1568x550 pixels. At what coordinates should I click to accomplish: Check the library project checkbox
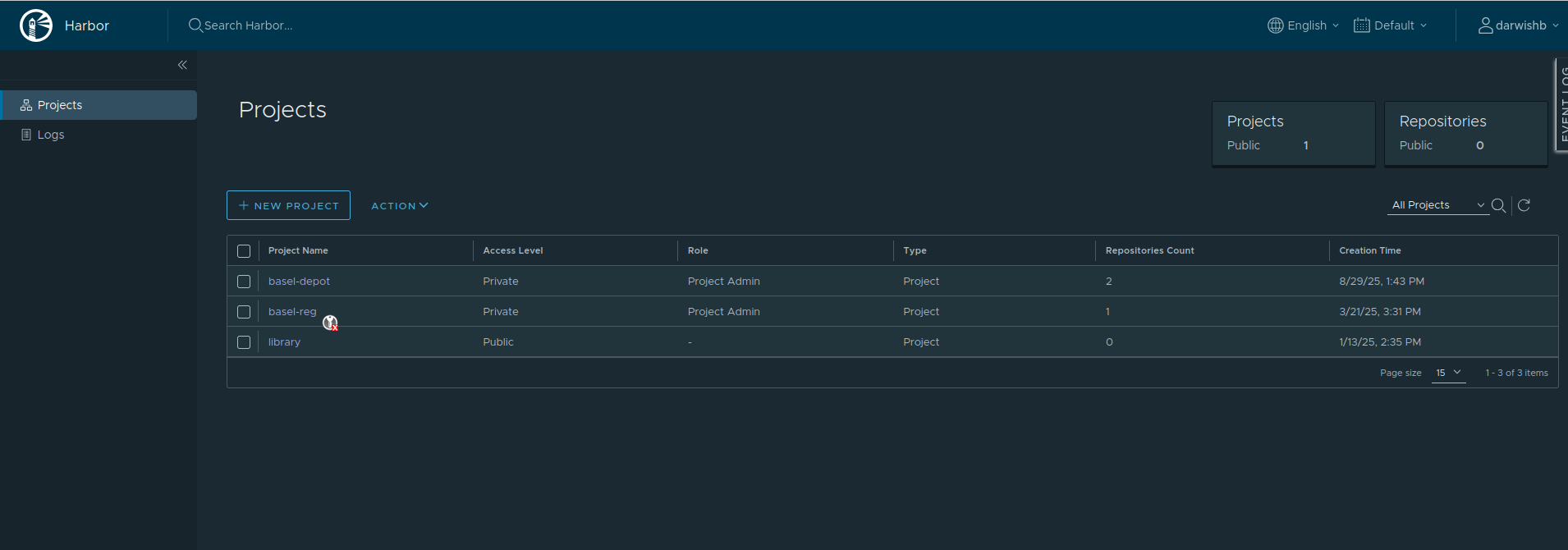coord(244,342)
